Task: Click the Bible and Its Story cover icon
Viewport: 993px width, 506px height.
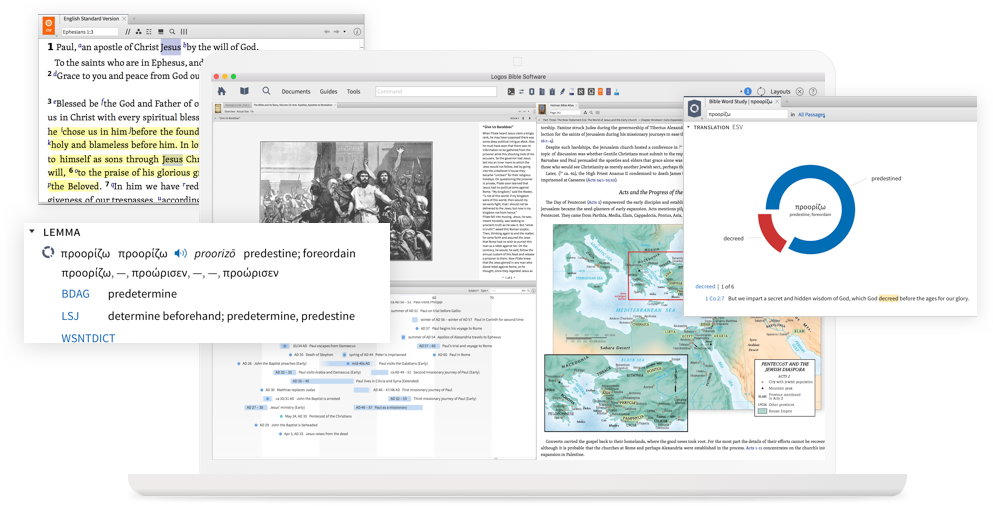Action: 218,109
